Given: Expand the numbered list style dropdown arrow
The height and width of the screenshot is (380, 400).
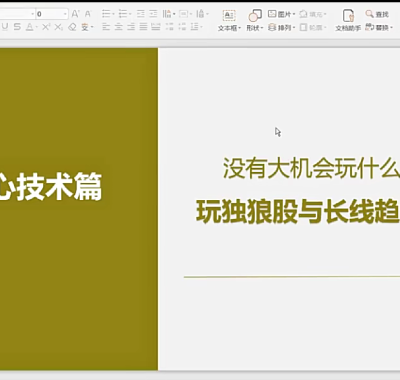Looking at the screenshot, I should coord(130,14).
